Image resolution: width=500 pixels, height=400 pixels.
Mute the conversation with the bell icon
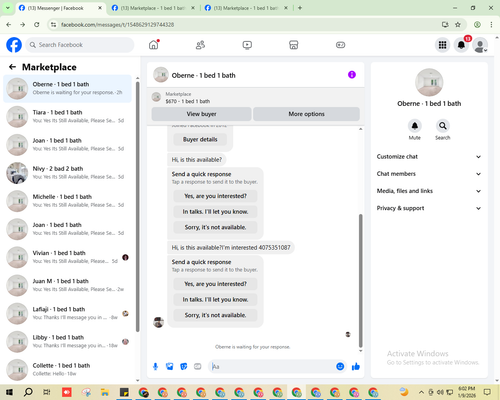[415, 126]
